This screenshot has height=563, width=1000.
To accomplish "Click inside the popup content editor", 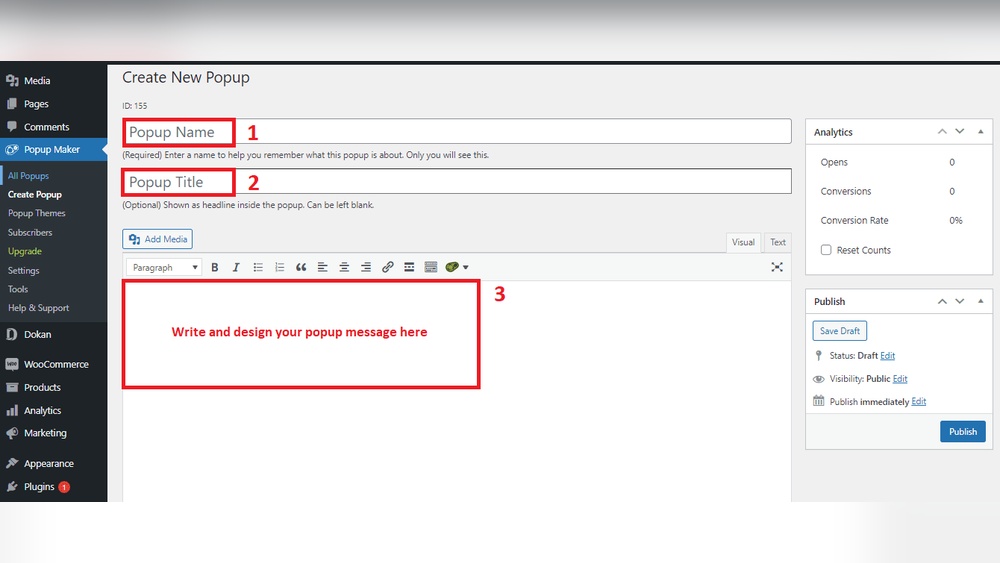I will click(x=457, y=390).
